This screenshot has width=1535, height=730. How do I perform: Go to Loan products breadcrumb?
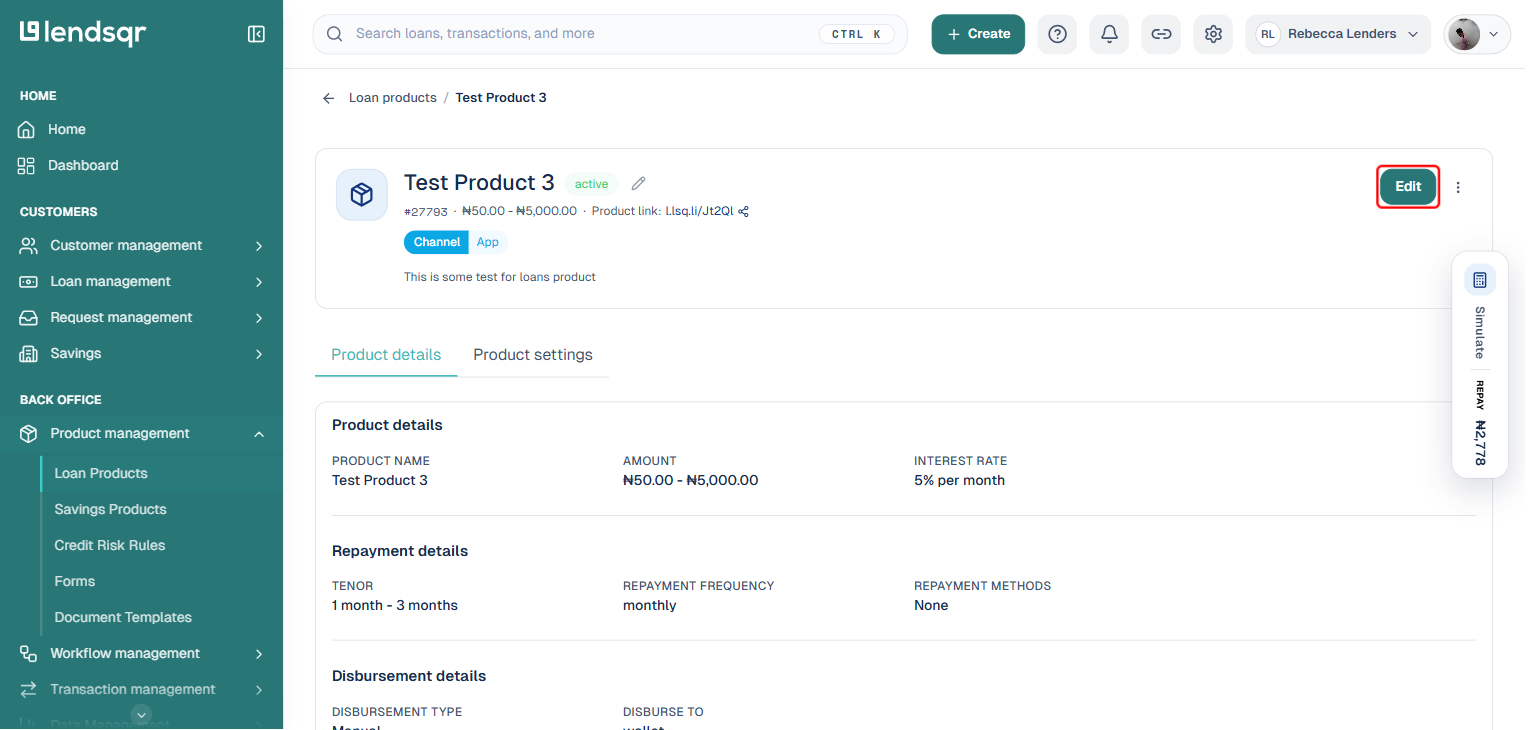pos(393,98)
